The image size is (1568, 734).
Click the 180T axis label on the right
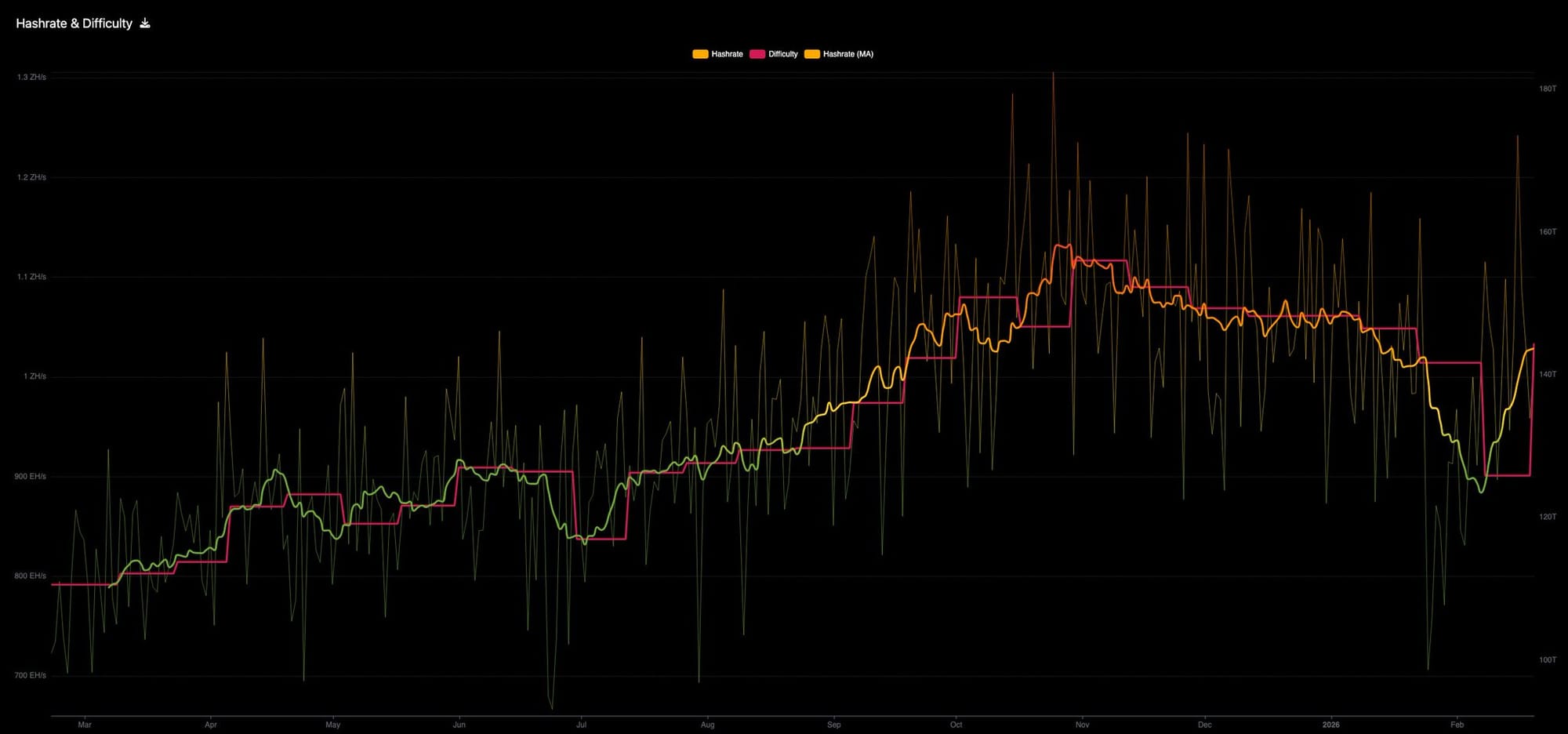tap(1548, 89)
